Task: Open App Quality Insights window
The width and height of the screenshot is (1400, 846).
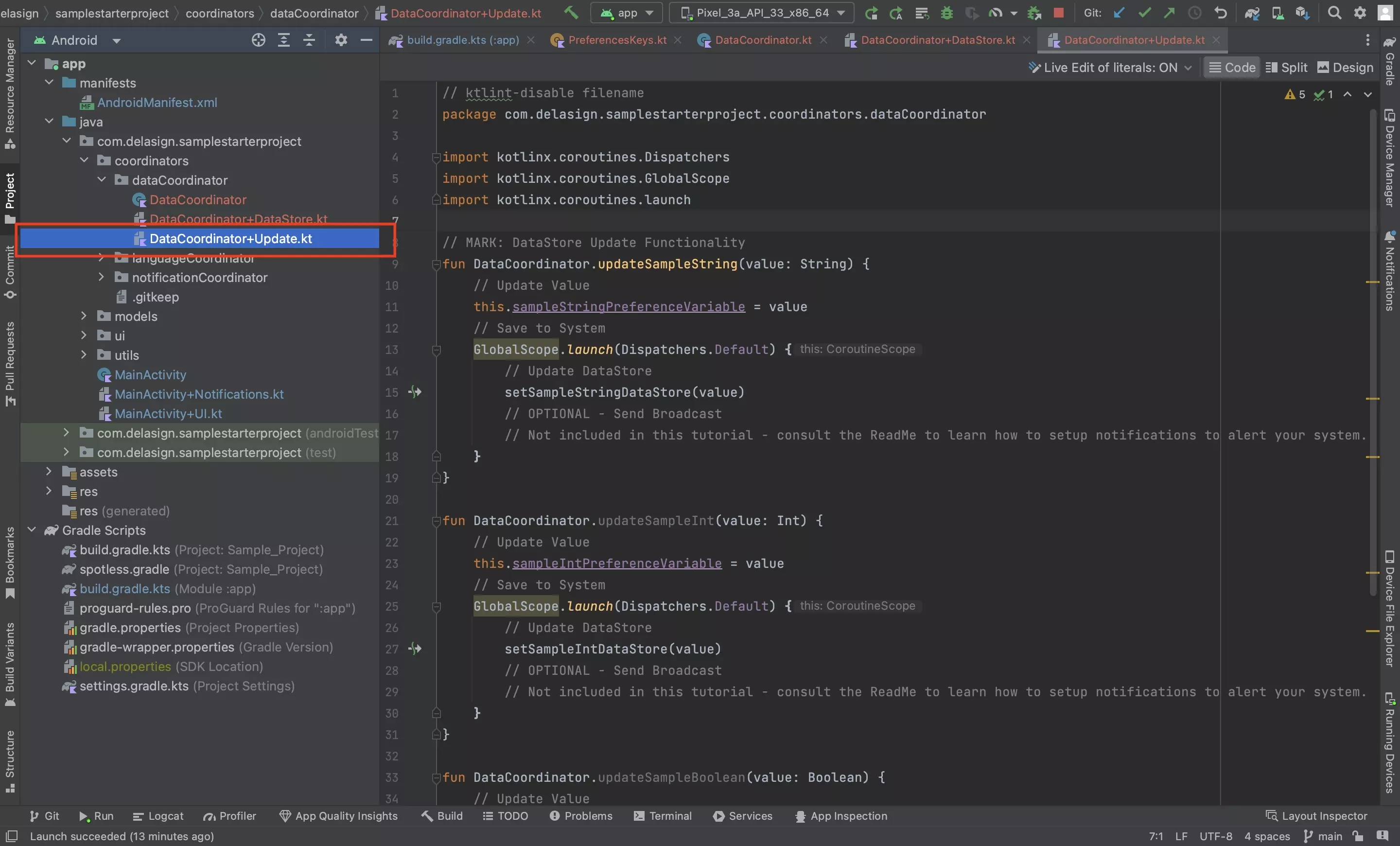Action: 339,816
